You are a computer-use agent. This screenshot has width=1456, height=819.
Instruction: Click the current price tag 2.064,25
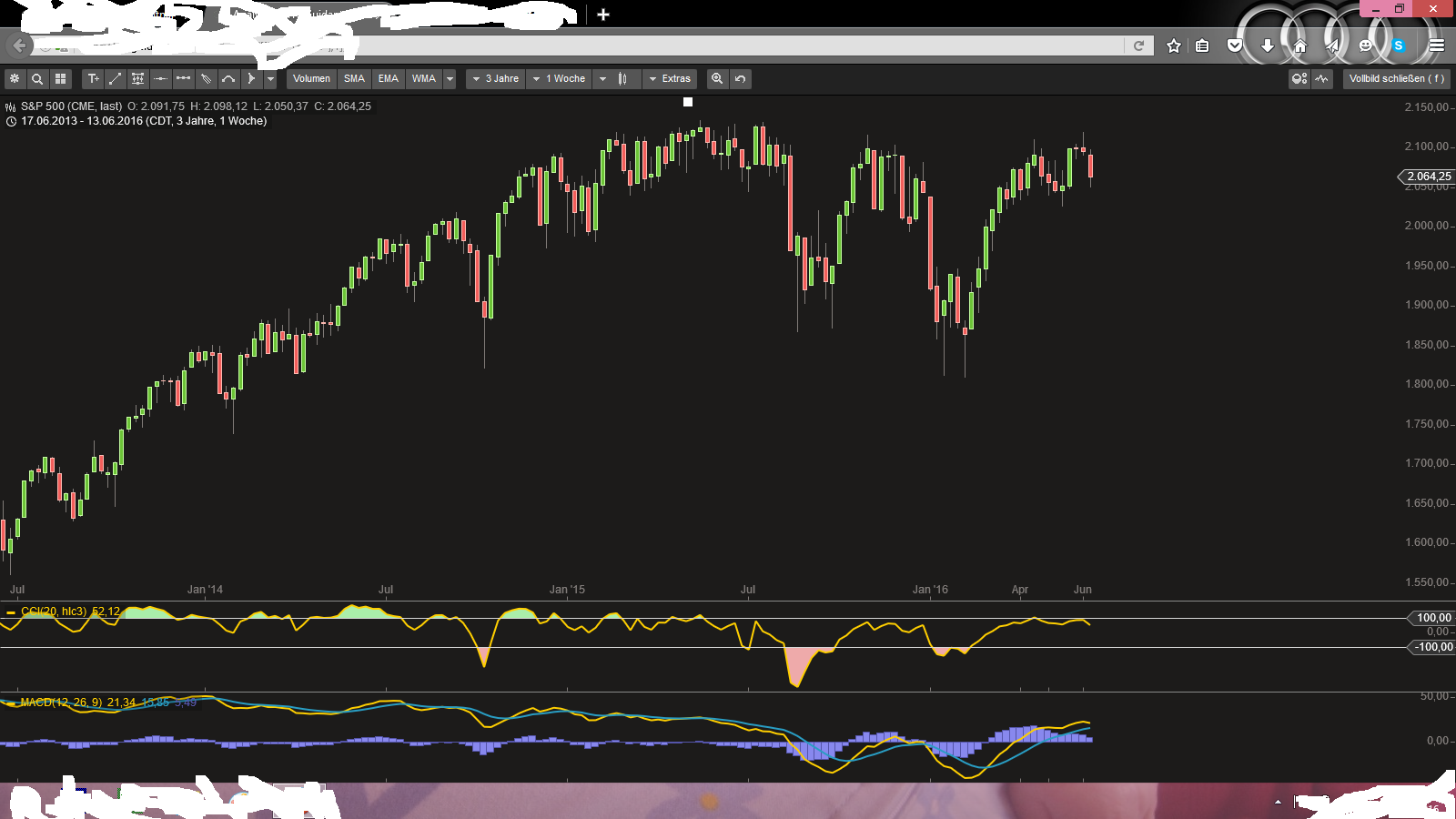1427,177
